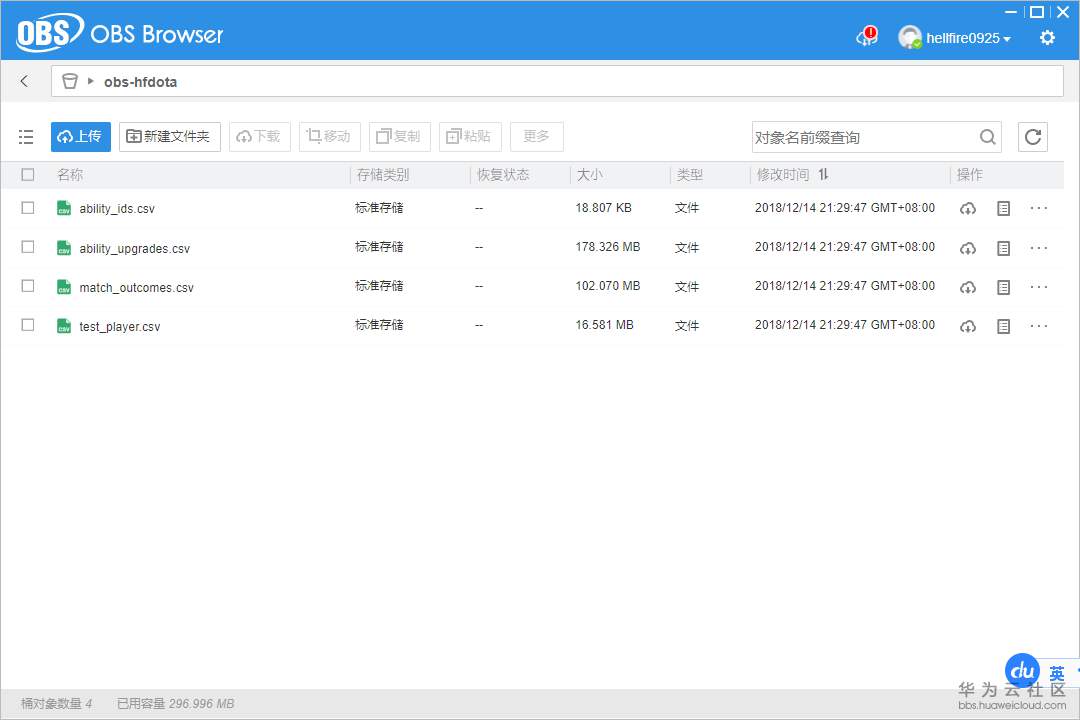Open properties of ability_upgrades.csv

click(x=1004, y=248)
